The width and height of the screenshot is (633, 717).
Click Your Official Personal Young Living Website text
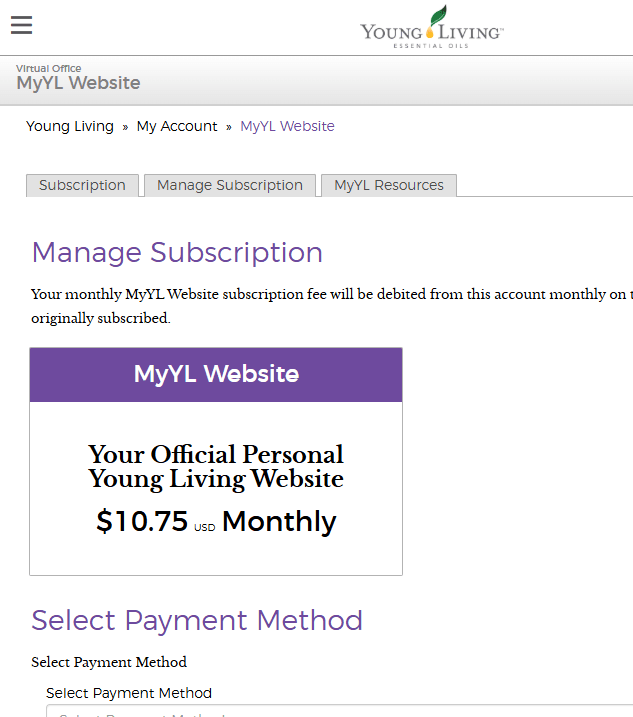point(216,467)
